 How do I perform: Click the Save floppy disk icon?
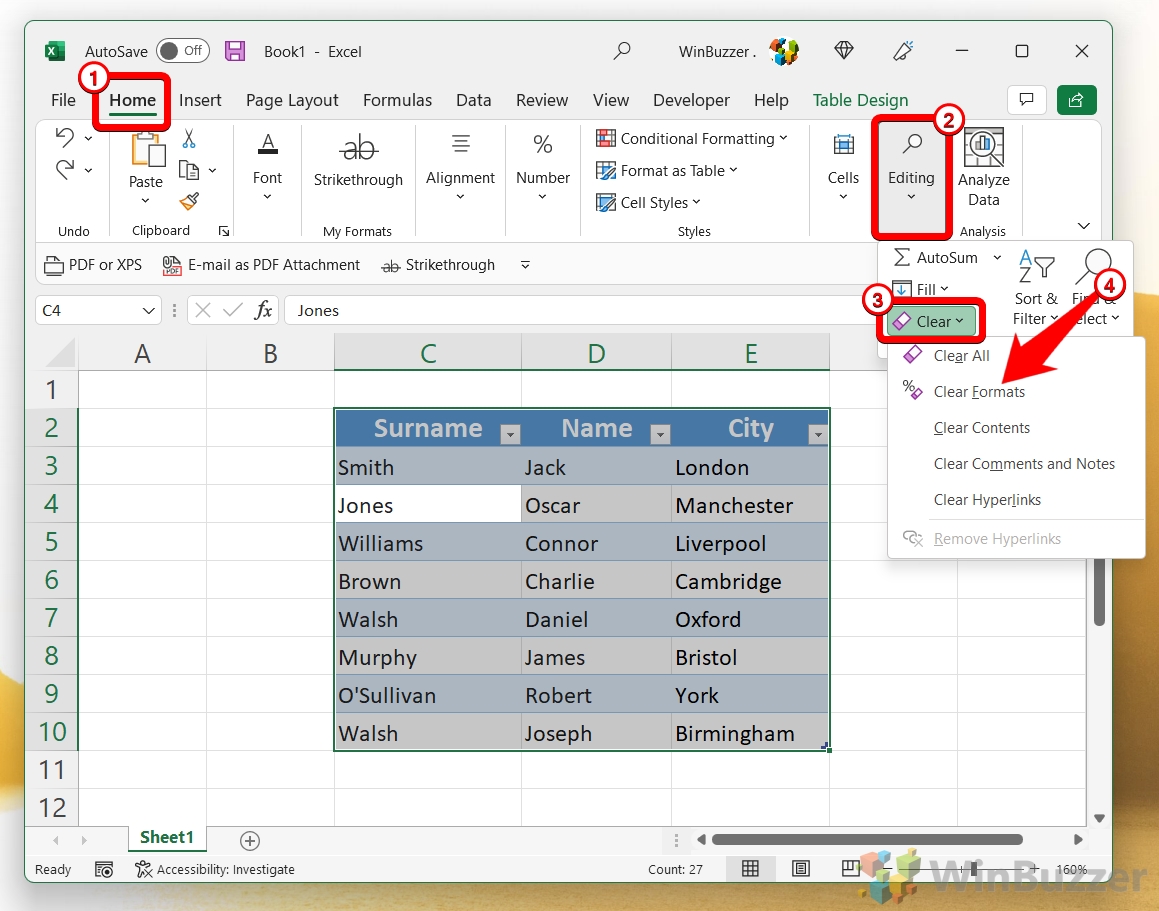pyautogui.click(x=235, y=51)
